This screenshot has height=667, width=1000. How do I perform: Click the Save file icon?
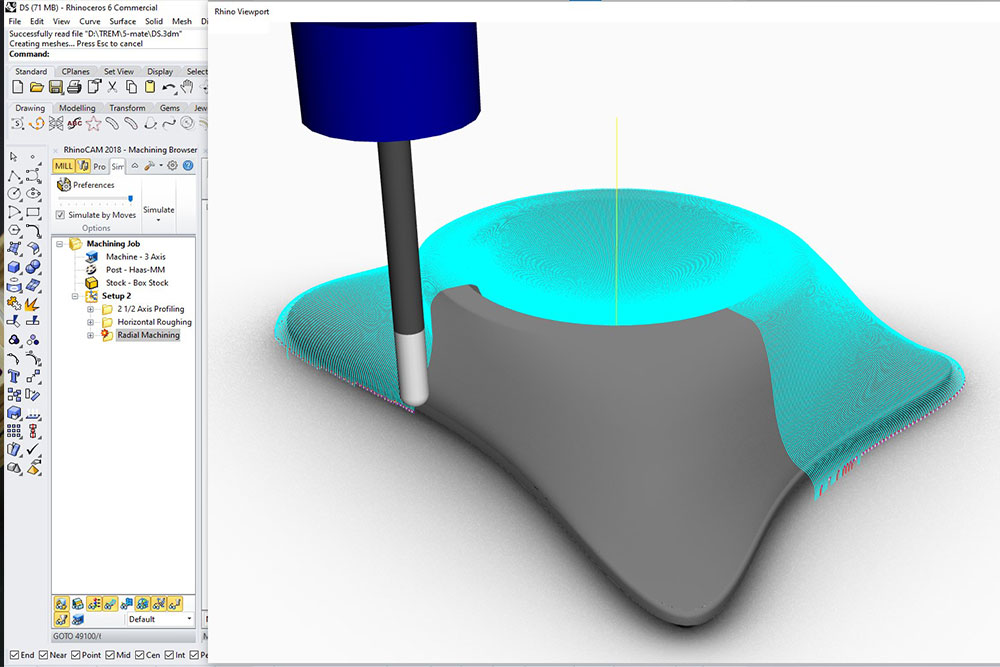[56, 88]
